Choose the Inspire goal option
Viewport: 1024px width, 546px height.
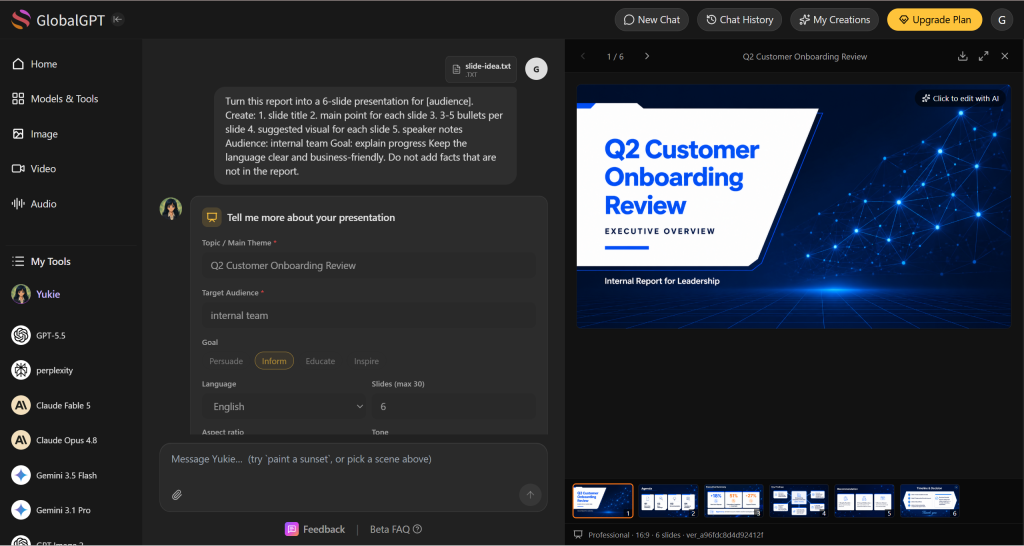tap(366, 361)
